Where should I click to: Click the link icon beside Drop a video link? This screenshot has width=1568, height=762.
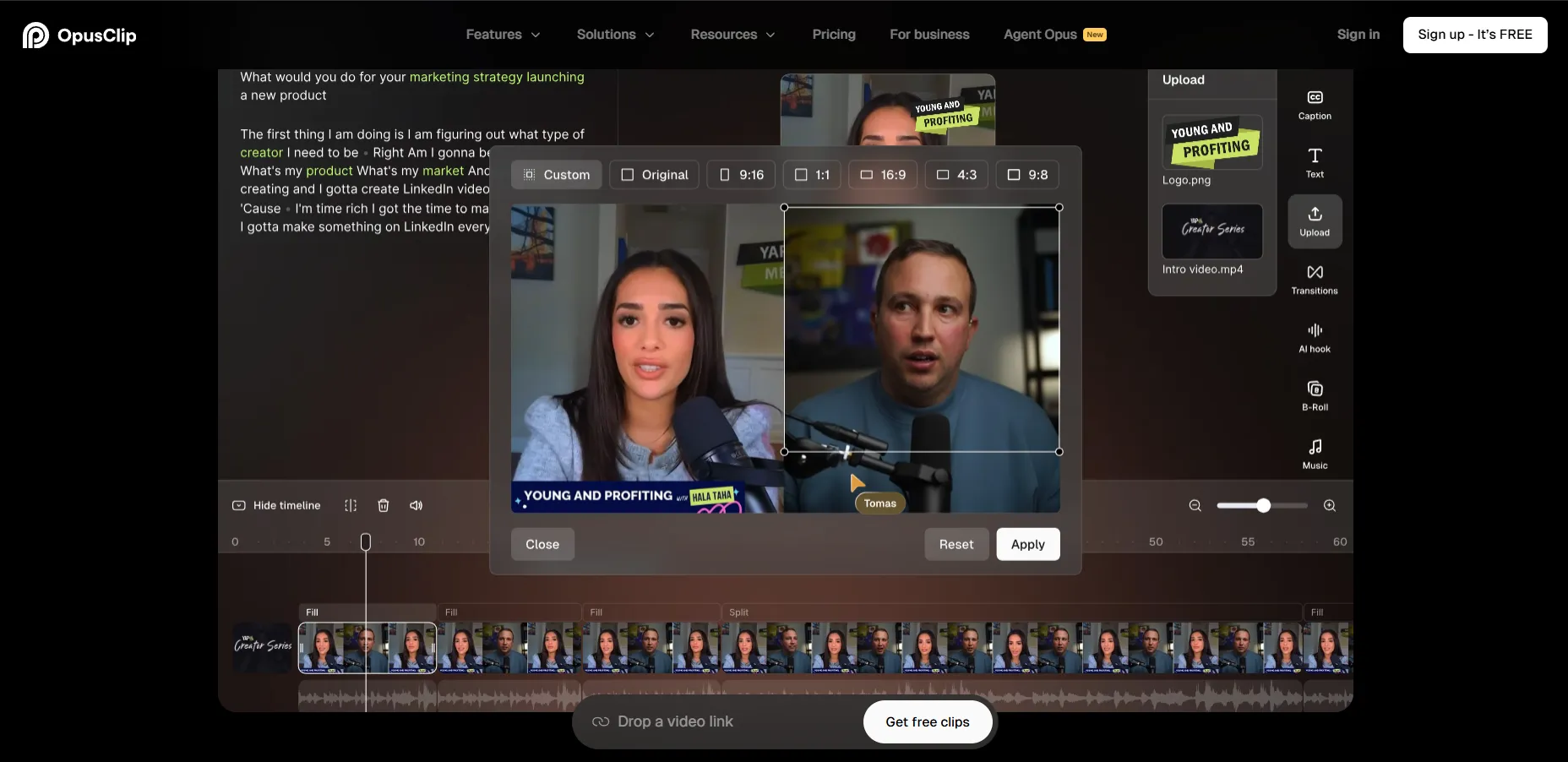click(601, 721)
